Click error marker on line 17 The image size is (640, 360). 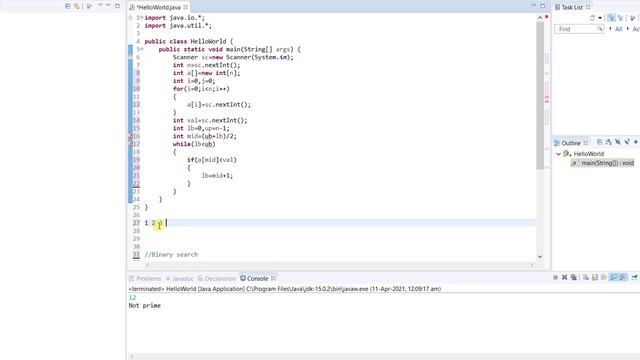click(x=131, y=144)
